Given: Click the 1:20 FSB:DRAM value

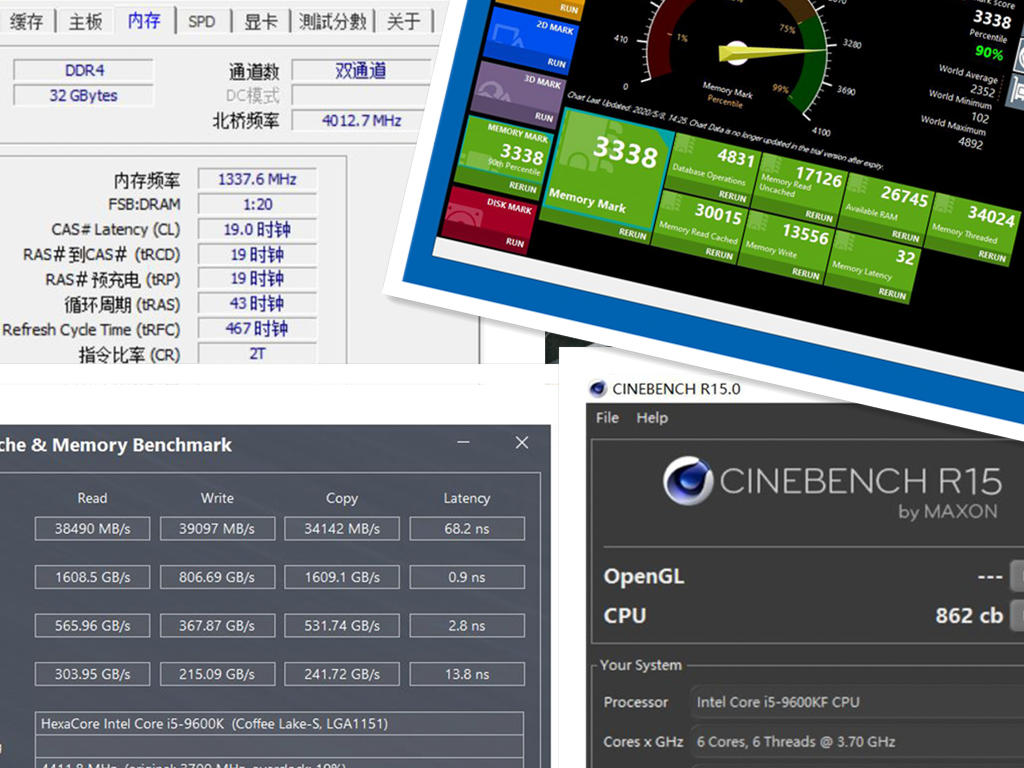Looking at the screenshot, I should click(x=257, y=204).
